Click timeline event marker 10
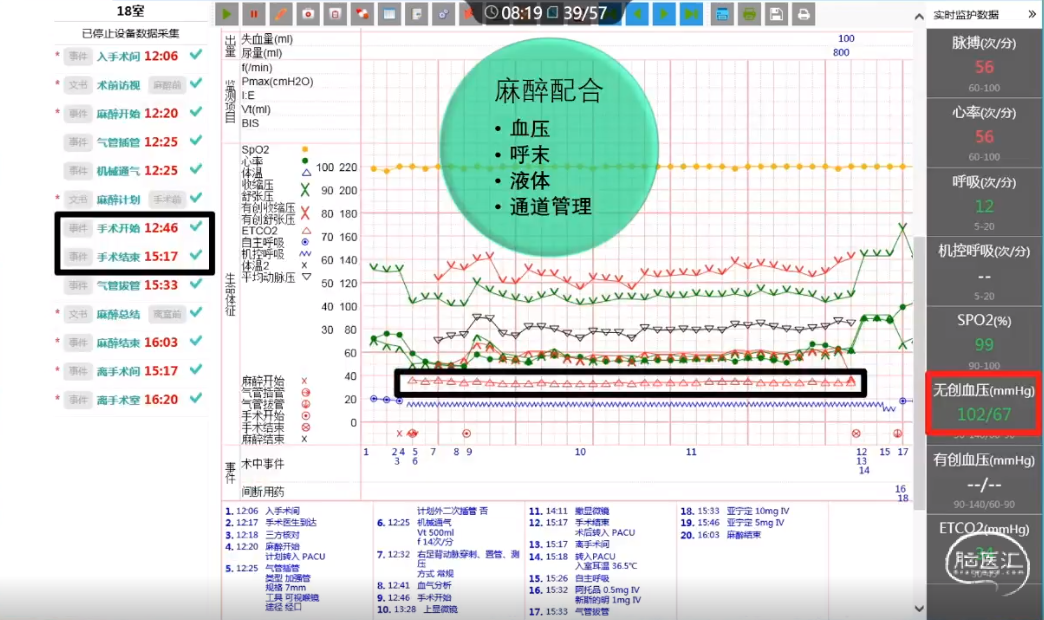The image size is (1044, 620). [x=581, y=452]
